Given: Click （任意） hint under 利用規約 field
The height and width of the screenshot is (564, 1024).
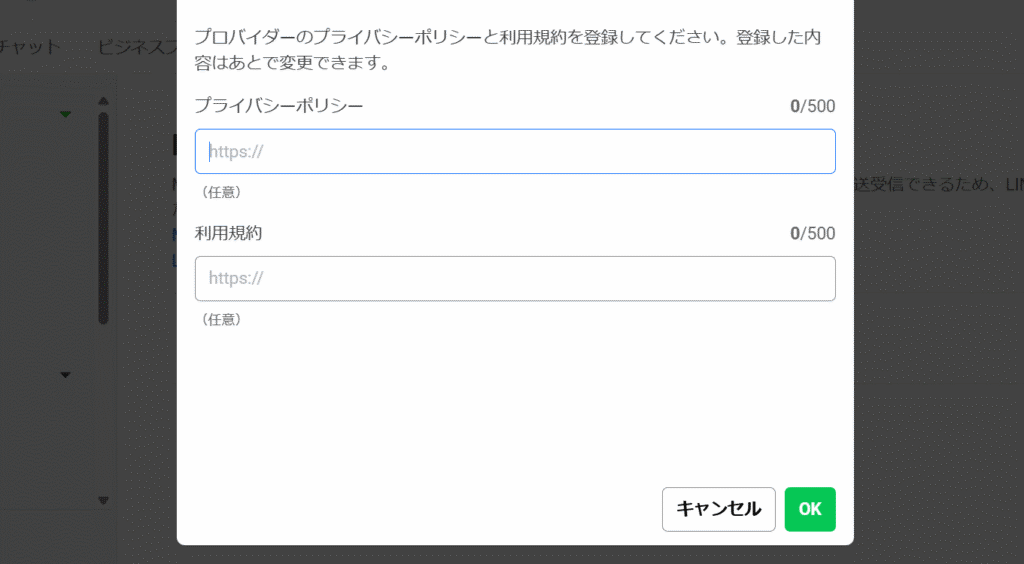Looking at the screenshot, I should click(x=221, y=319).
